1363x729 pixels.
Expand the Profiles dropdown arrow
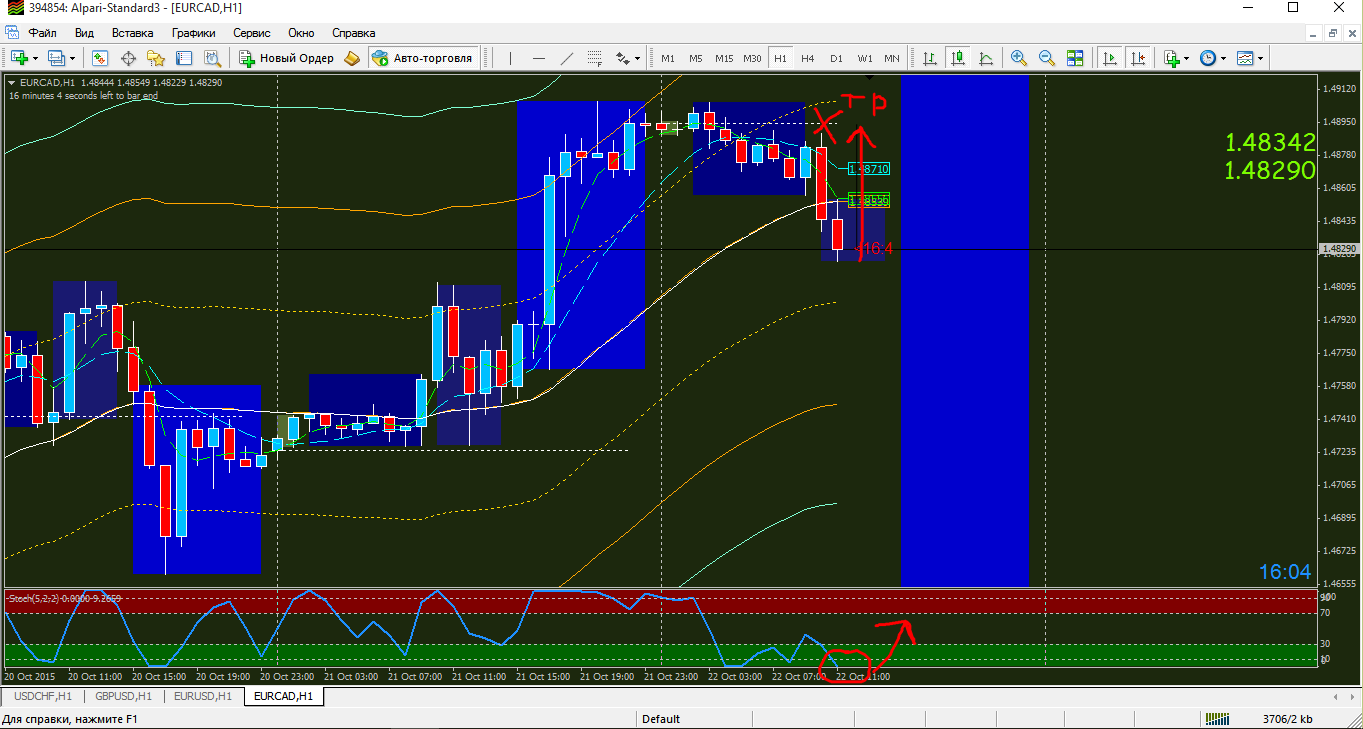pos(71,58)
